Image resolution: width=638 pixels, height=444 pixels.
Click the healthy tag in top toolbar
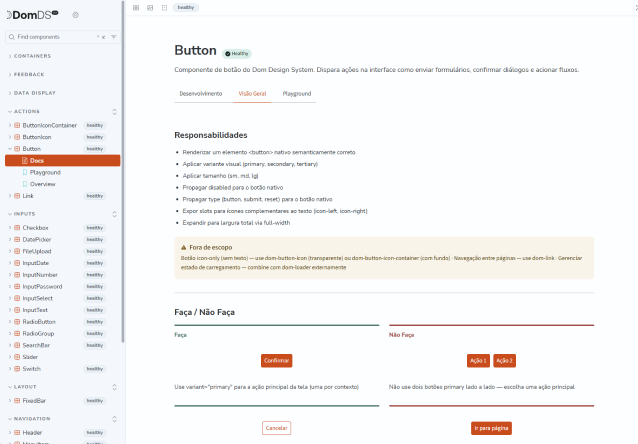(x=186, y=8)
